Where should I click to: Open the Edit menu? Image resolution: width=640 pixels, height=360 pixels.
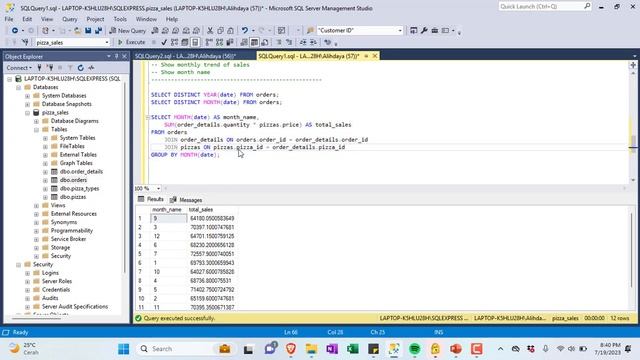tap(27, 19)
